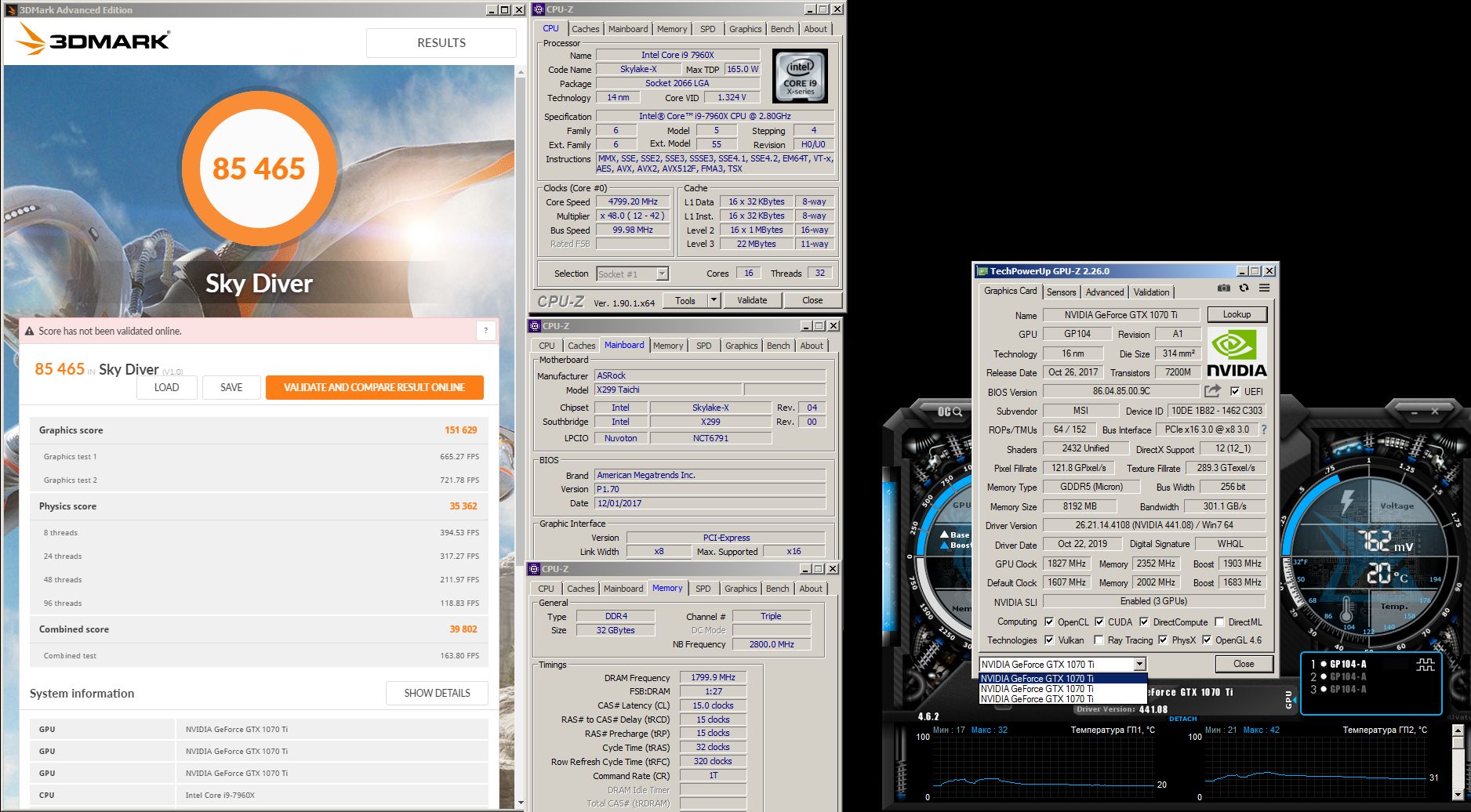Select the Graphics Card tab in GPU-Z
The image size is (1471, 812).
pos(1011,291)
